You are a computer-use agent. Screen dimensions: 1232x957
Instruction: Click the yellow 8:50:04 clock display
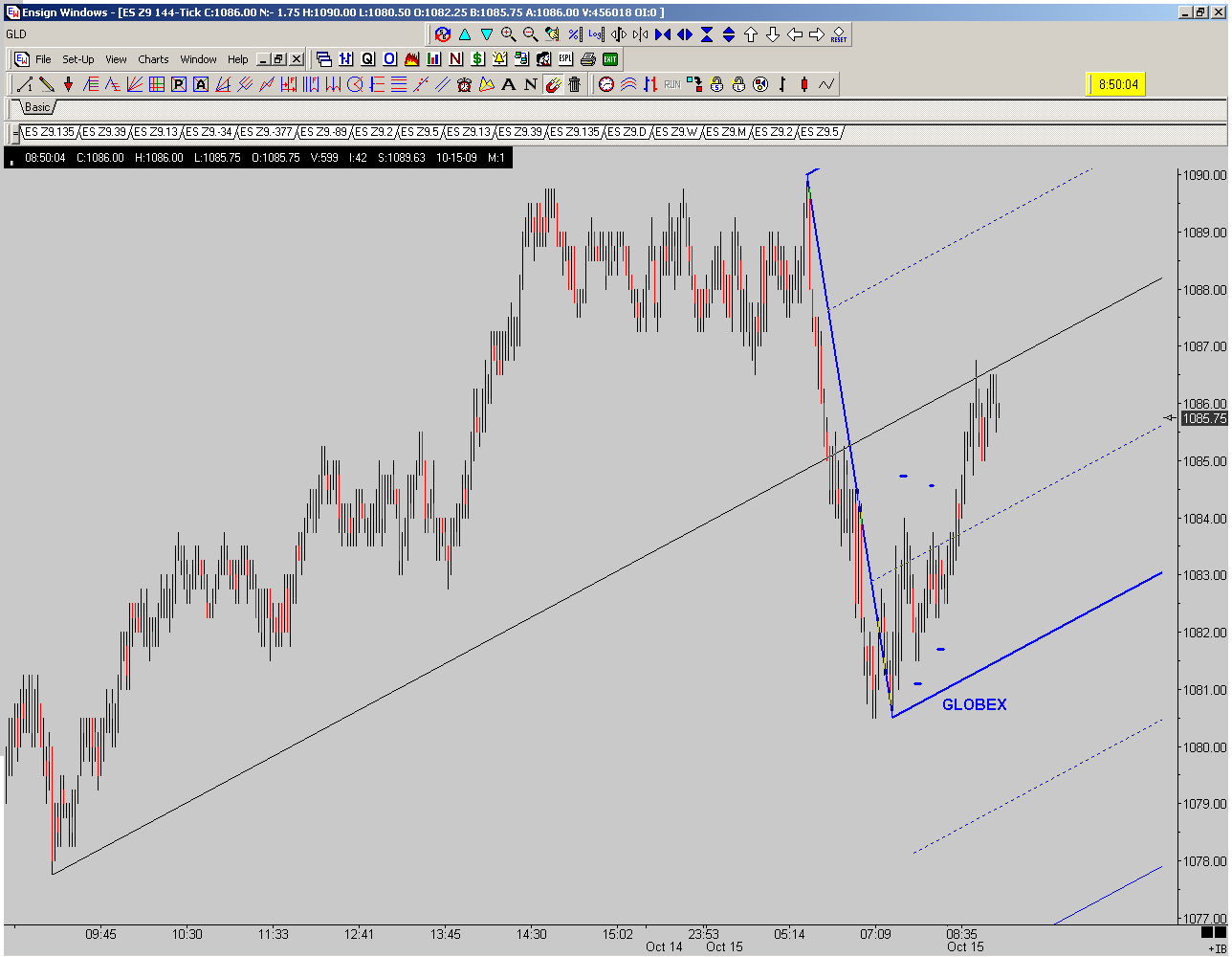[x=1117, y=84]
